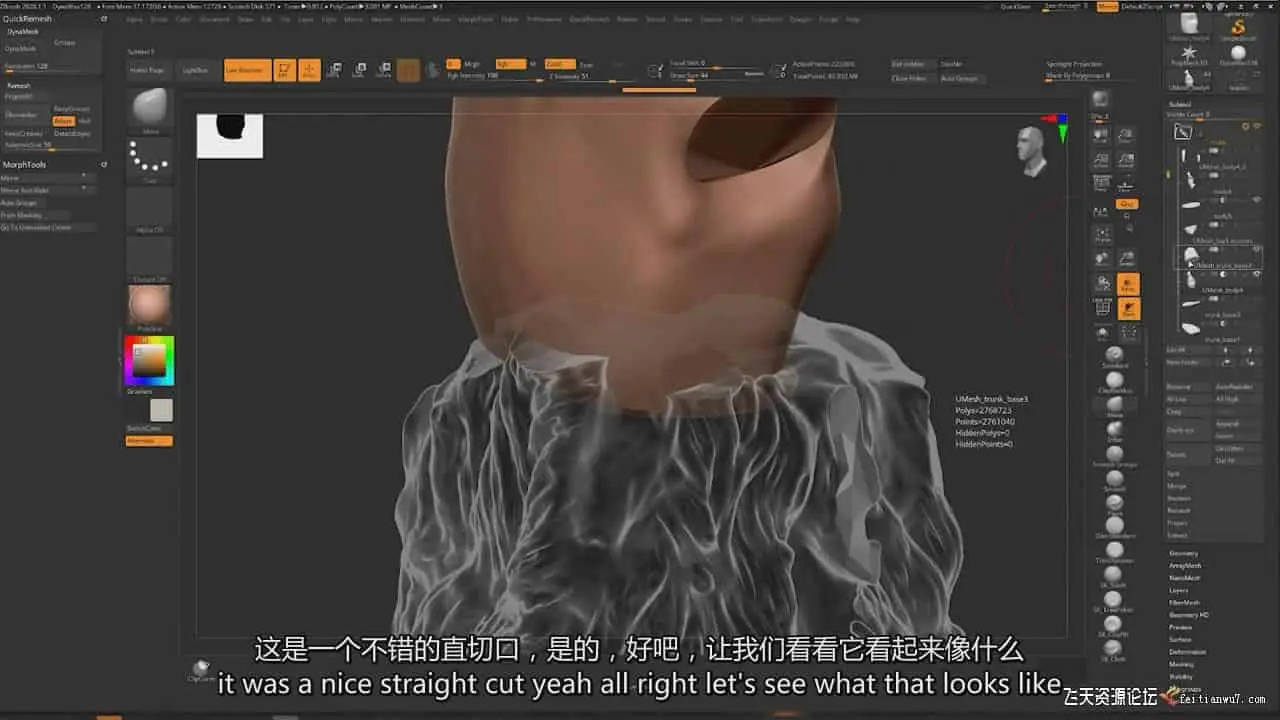Click the reference silhouette thumbnail

pyautogui.click(x=230, y=136)
